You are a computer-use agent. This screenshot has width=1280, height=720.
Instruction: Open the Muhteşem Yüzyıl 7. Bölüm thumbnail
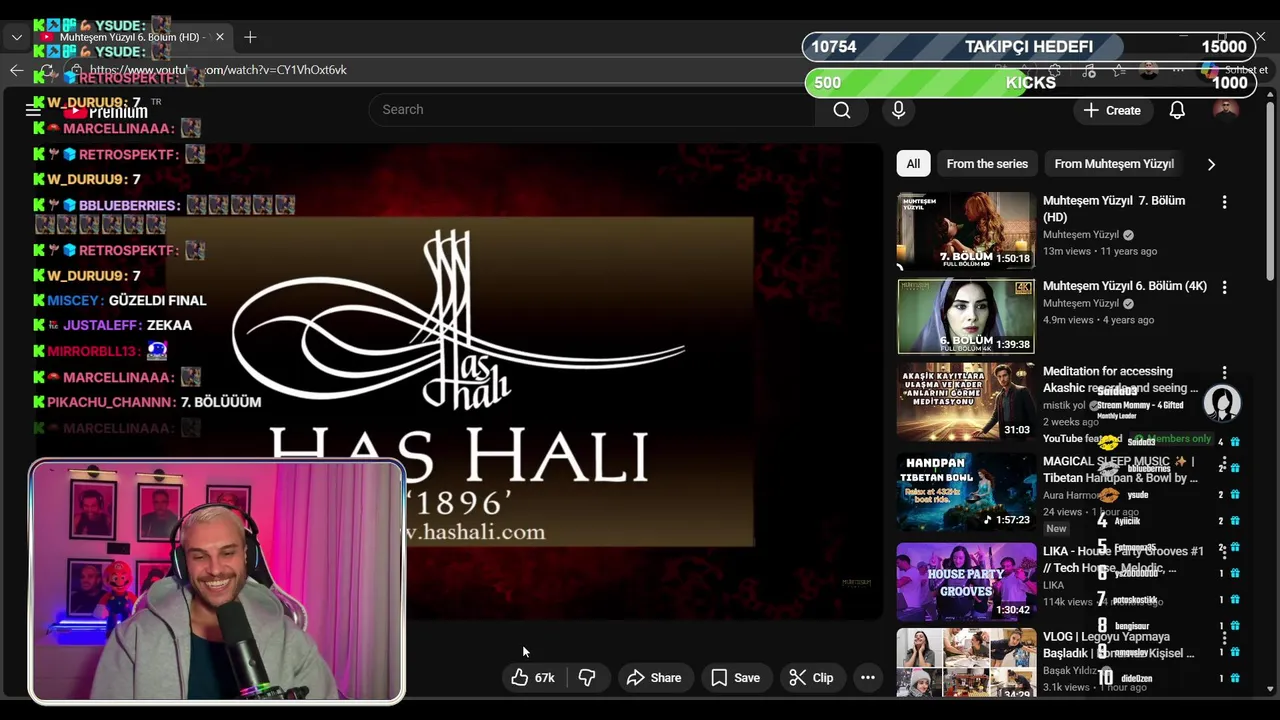click(x=965, y=231)
